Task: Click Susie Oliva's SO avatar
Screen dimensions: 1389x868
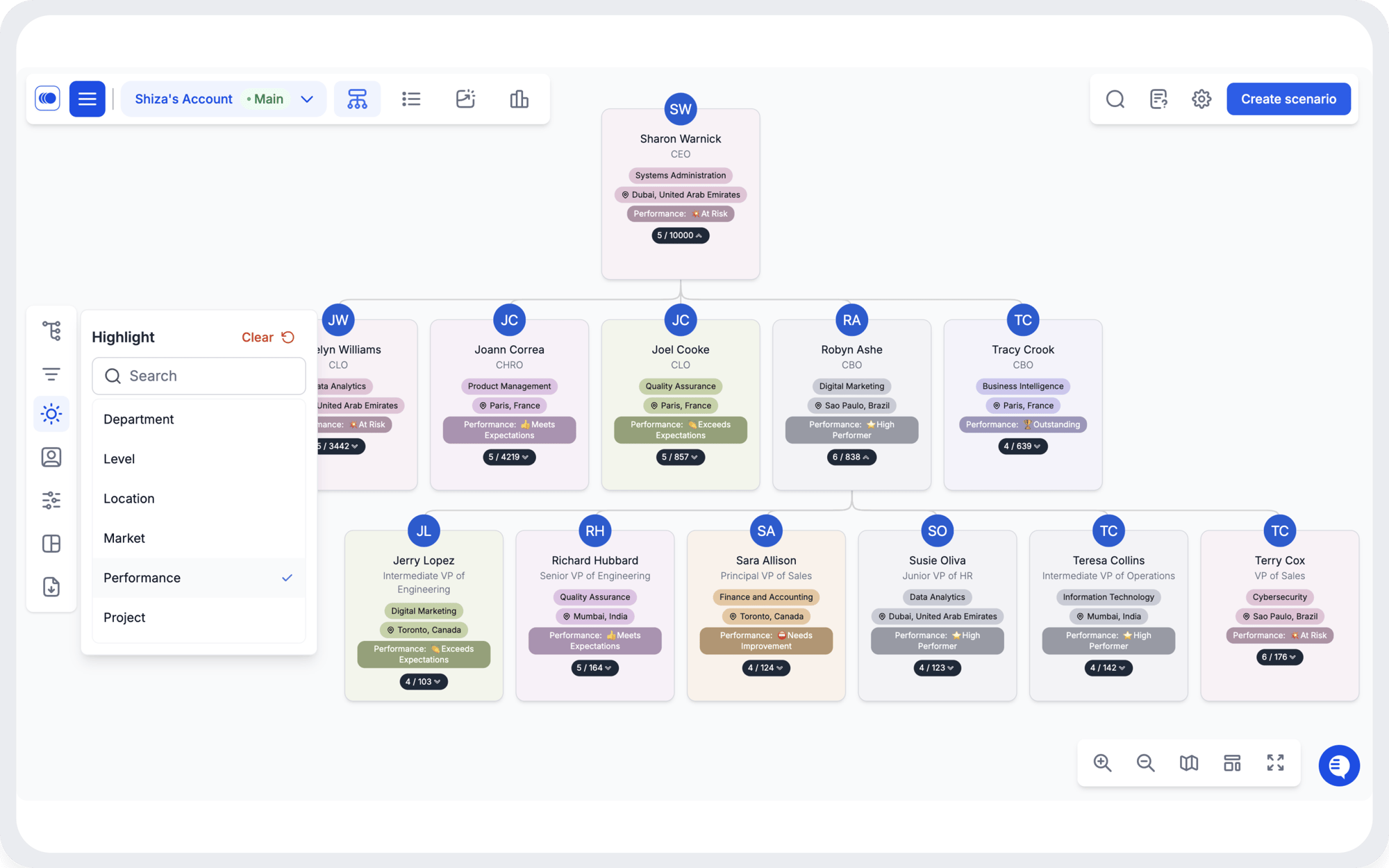Action: [x=937, y=531]
